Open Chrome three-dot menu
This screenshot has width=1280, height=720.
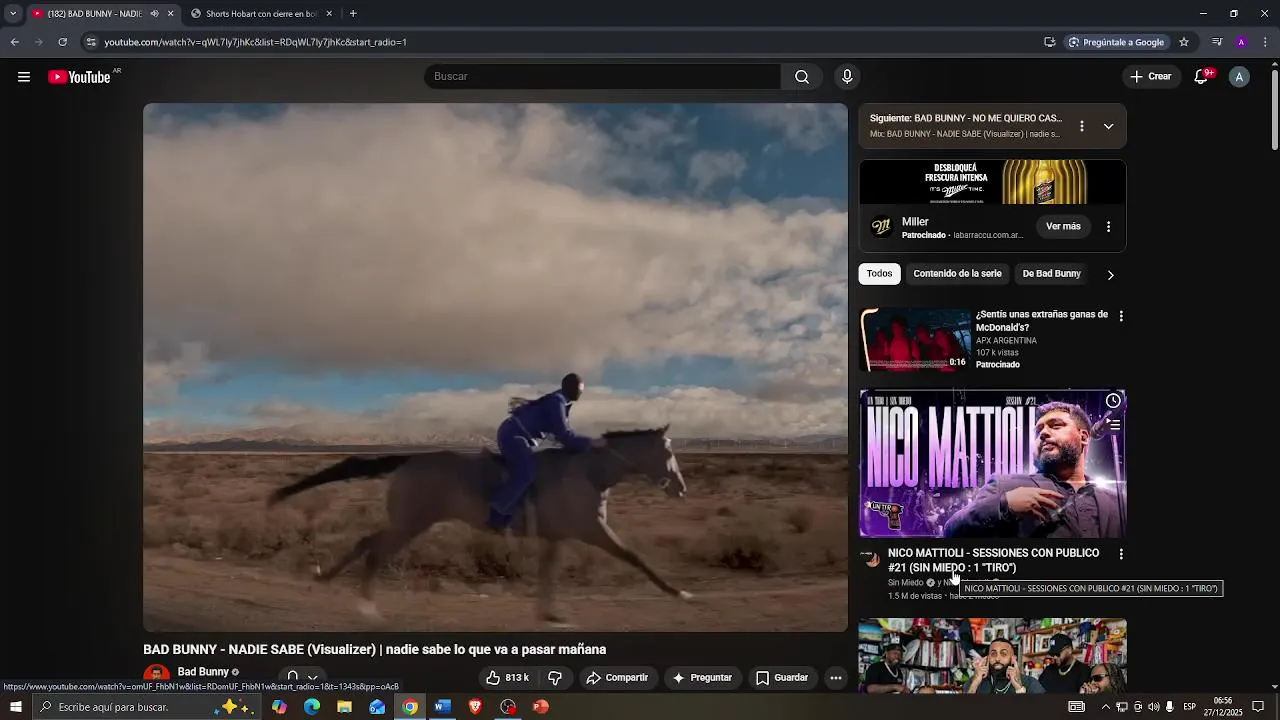point(1265,42)
